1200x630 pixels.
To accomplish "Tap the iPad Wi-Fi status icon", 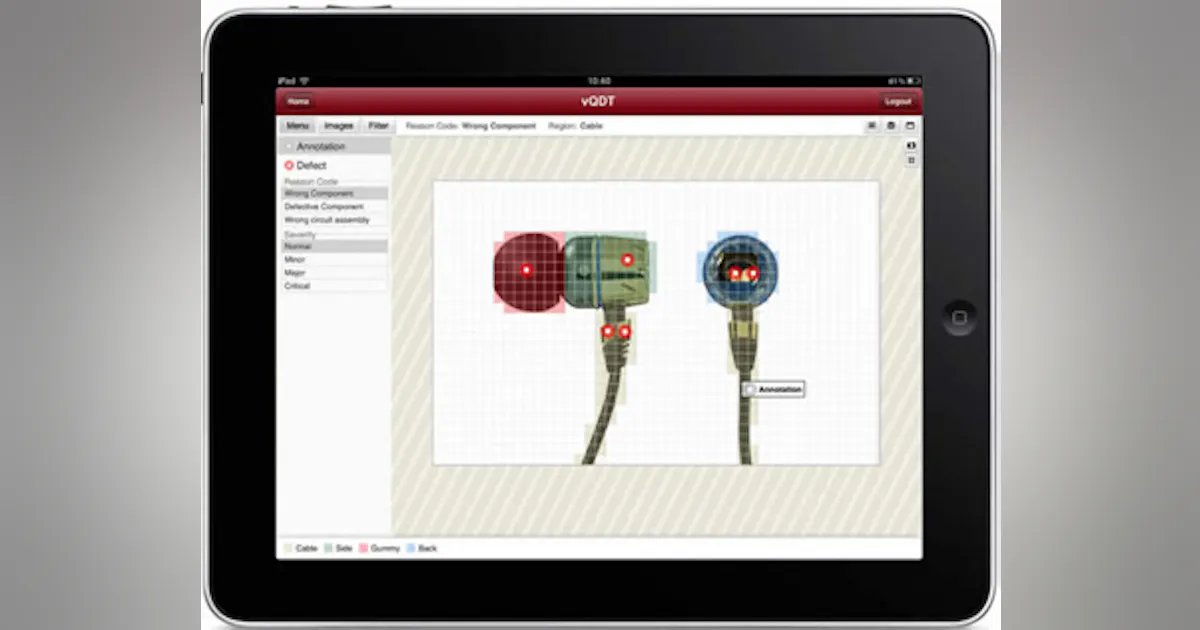I will (x=304, y=80).
